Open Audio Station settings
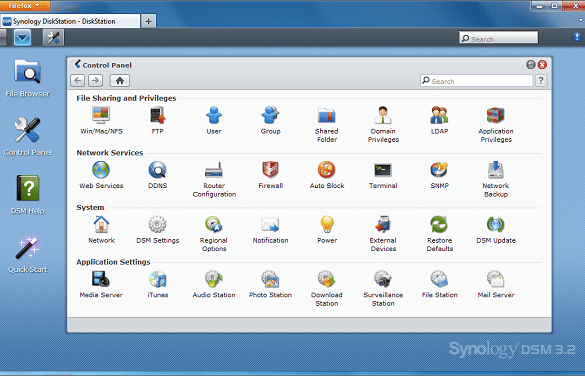This screenshot has width=585, height=376. pos(214,279)
